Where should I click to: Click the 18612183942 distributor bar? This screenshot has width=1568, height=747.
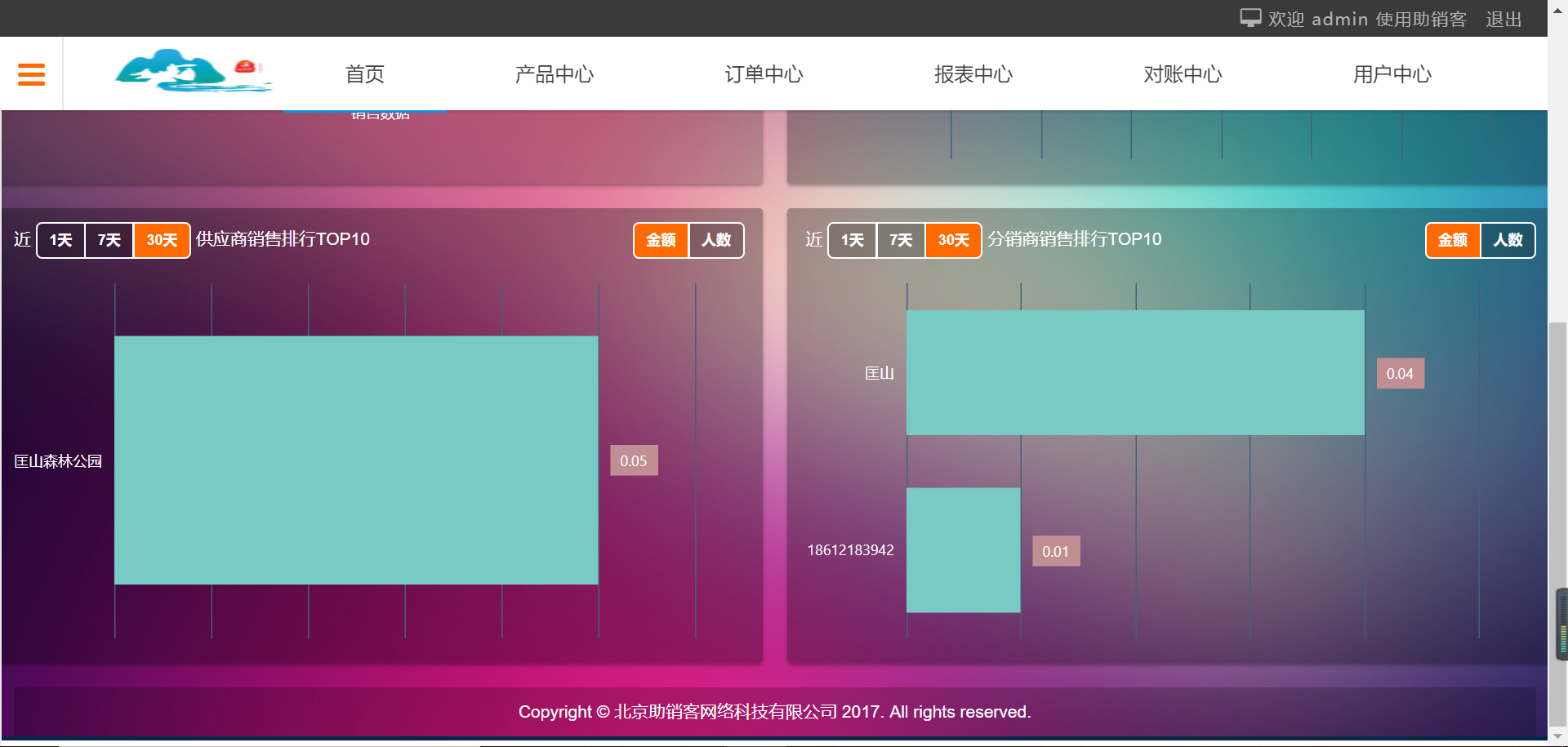[963, 549]
